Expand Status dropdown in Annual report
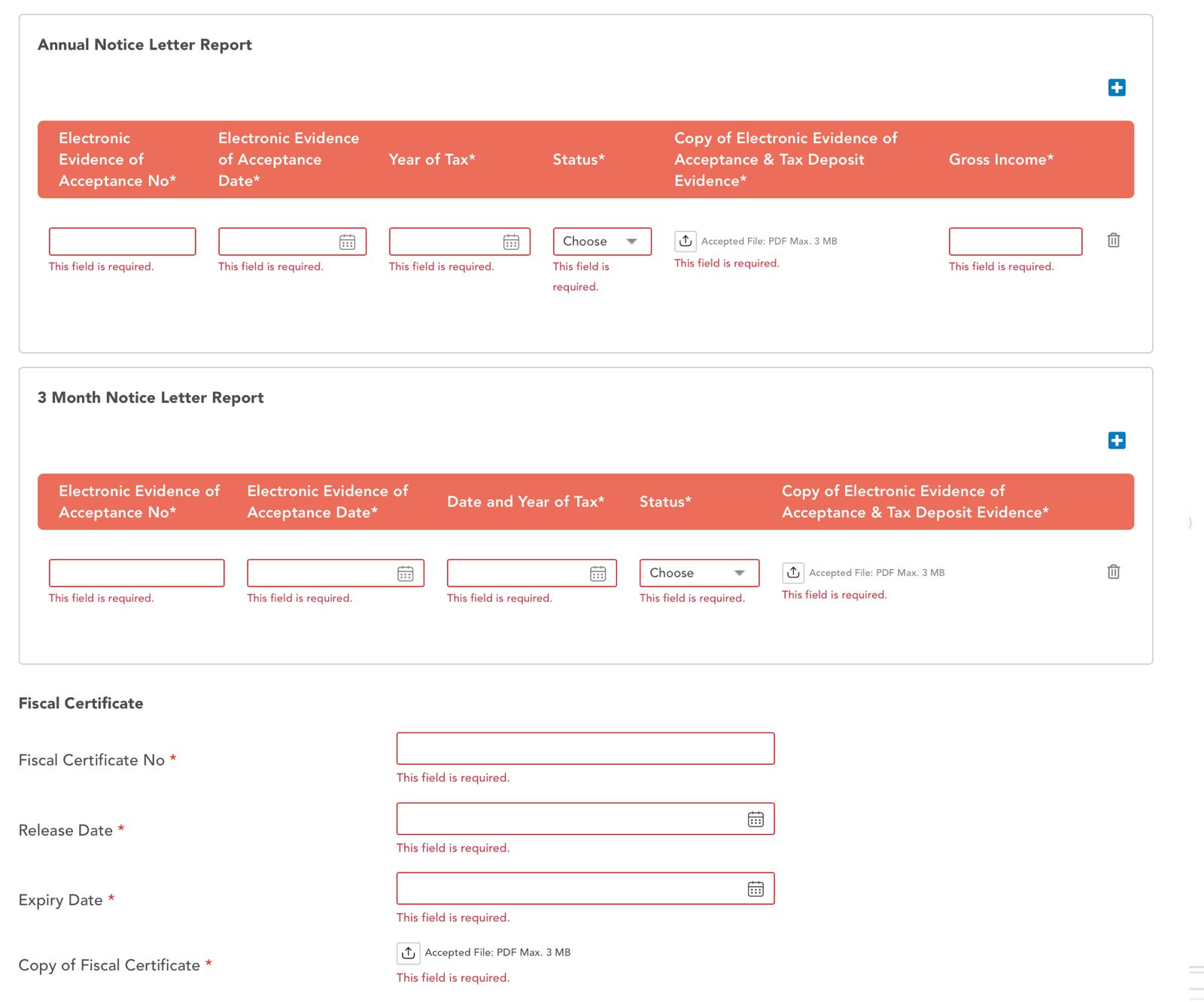Viewport: 1204px width, 1002px height. point(601,242)
